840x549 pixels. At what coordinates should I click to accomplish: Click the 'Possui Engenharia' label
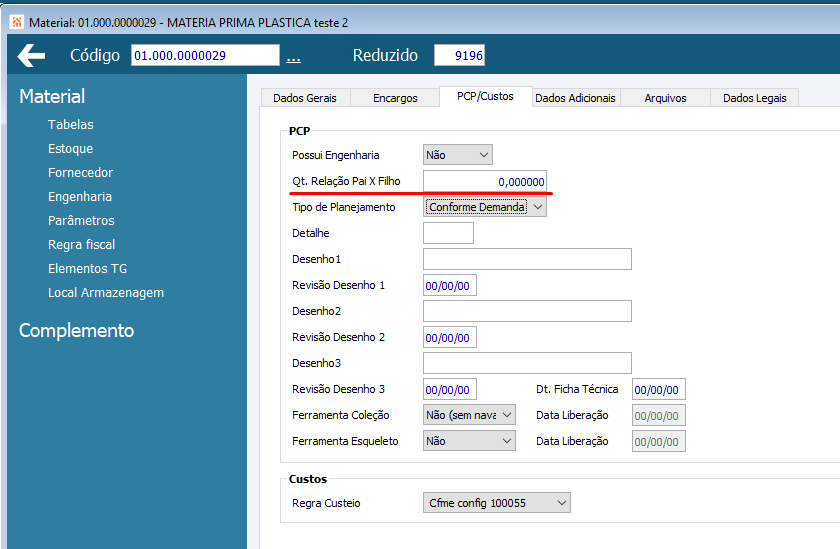click(335, 155)
